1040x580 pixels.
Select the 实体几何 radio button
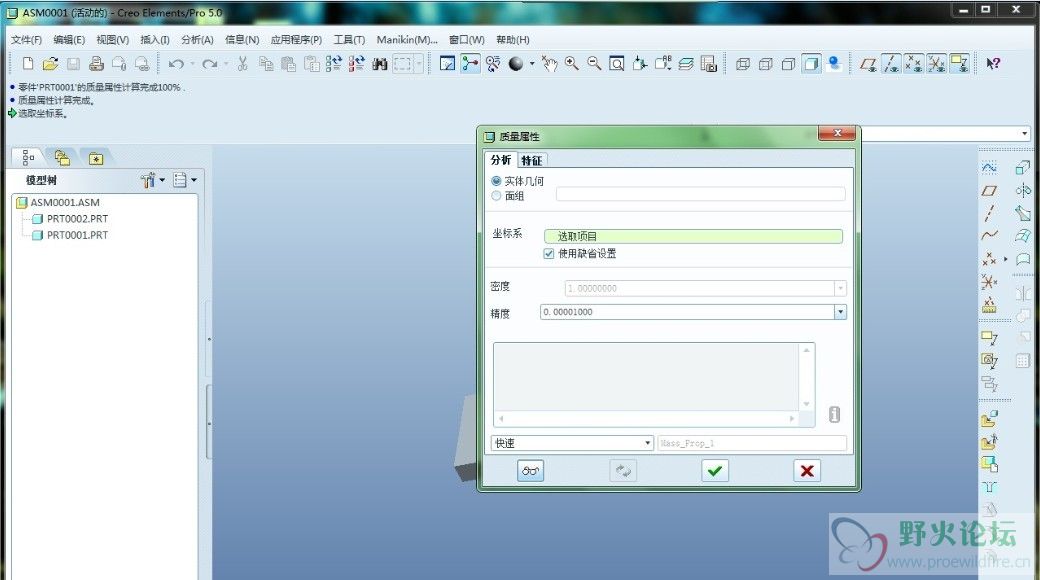click(x=496, y=181)
